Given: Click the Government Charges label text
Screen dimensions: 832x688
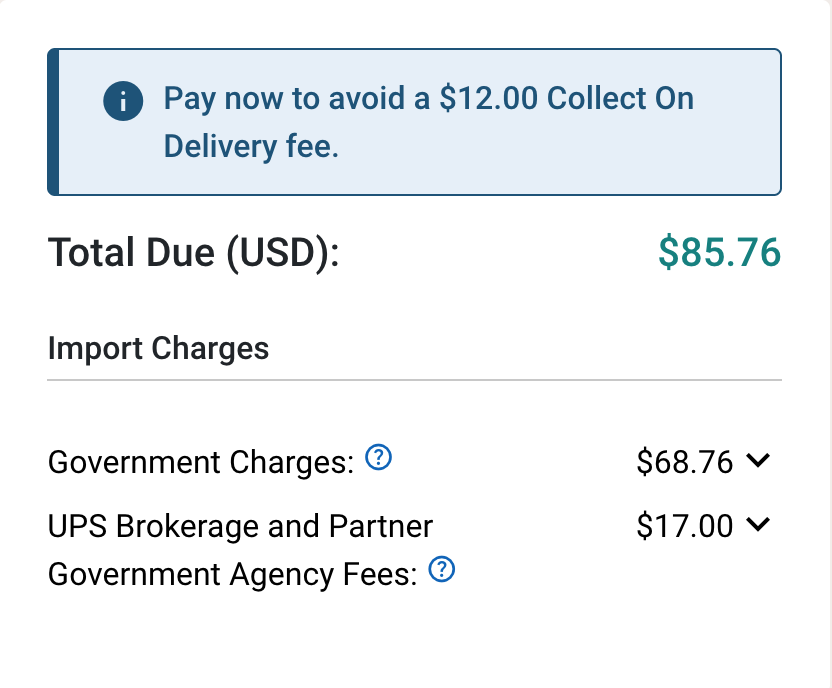Looking at the screenshot, I should point(201,463).
